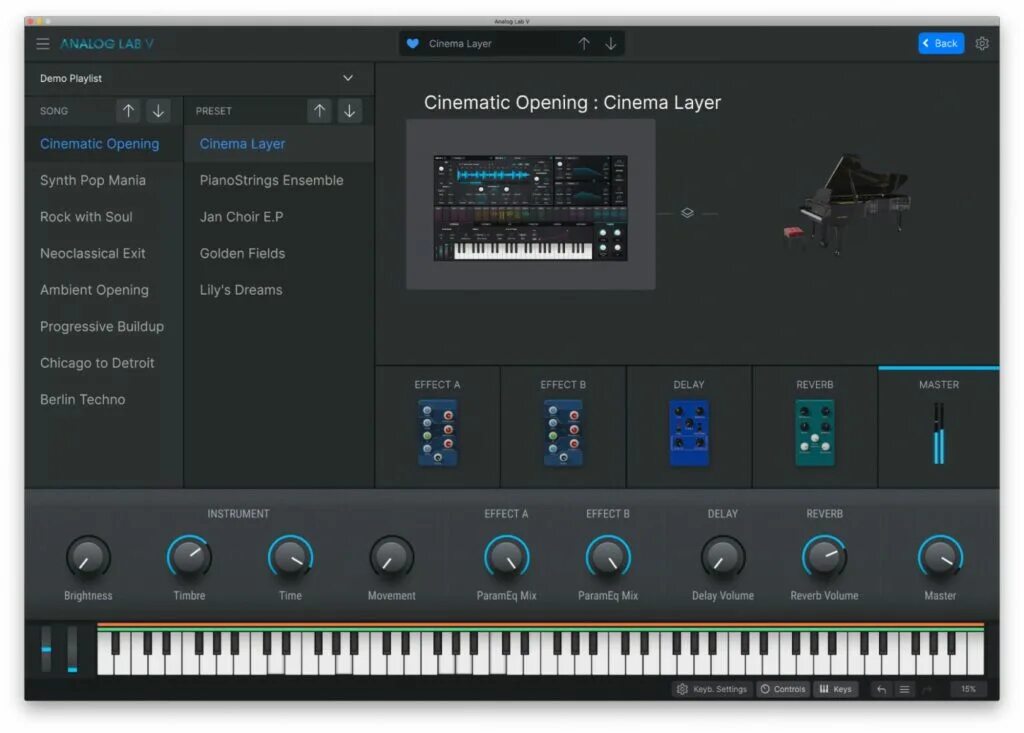Screen dimensions: 1024x733
Task: Click the 15% CPU meter
Action: pyautogui.click(x=968, y=689)
